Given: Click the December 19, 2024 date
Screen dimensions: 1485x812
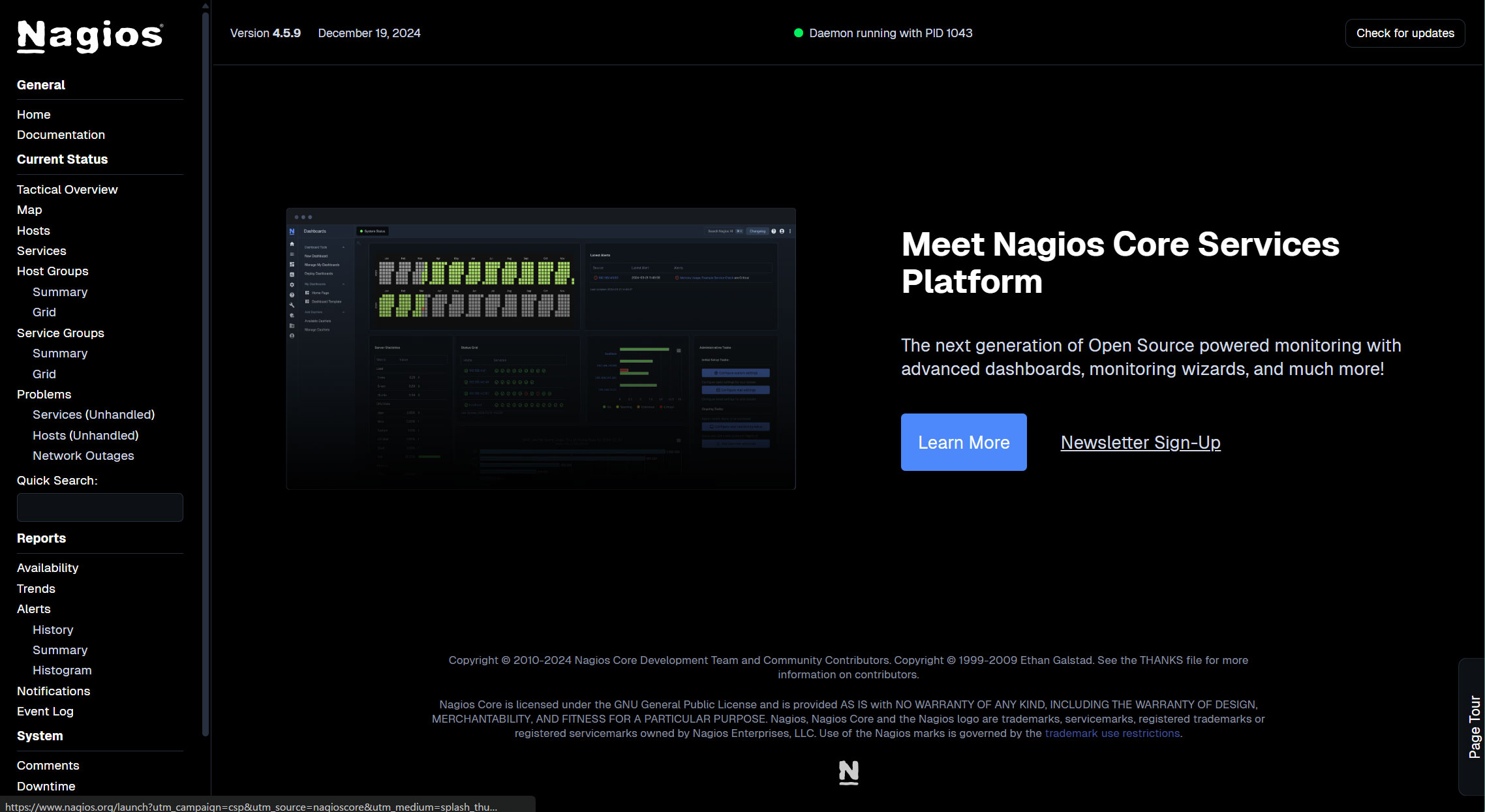Looking at the screenshot, I should click(x=369, y=33).
